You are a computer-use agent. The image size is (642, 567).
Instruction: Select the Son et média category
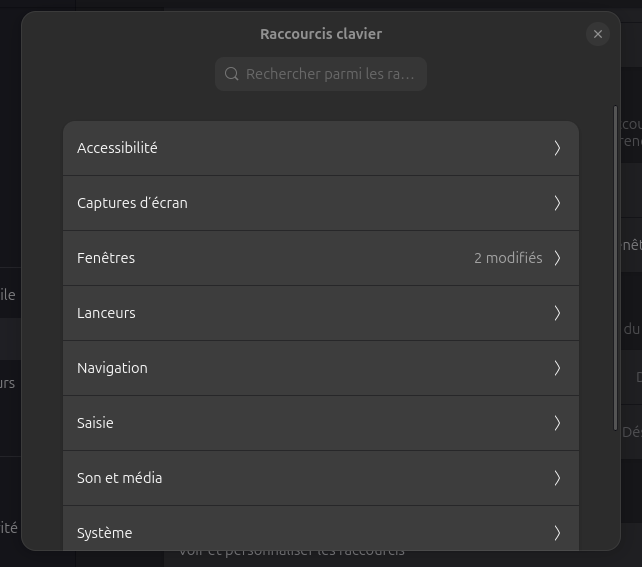[x=300, y=478]
